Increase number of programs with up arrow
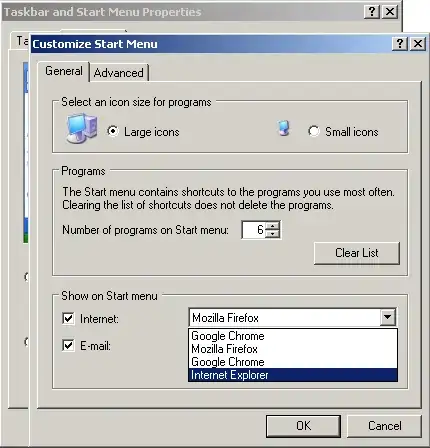Screen dimensions: 430x448 pyautogui.click(x=273, y=226)
